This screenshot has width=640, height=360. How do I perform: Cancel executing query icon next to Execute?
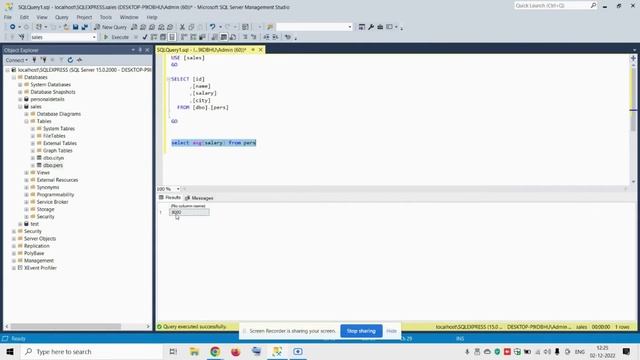136,37
